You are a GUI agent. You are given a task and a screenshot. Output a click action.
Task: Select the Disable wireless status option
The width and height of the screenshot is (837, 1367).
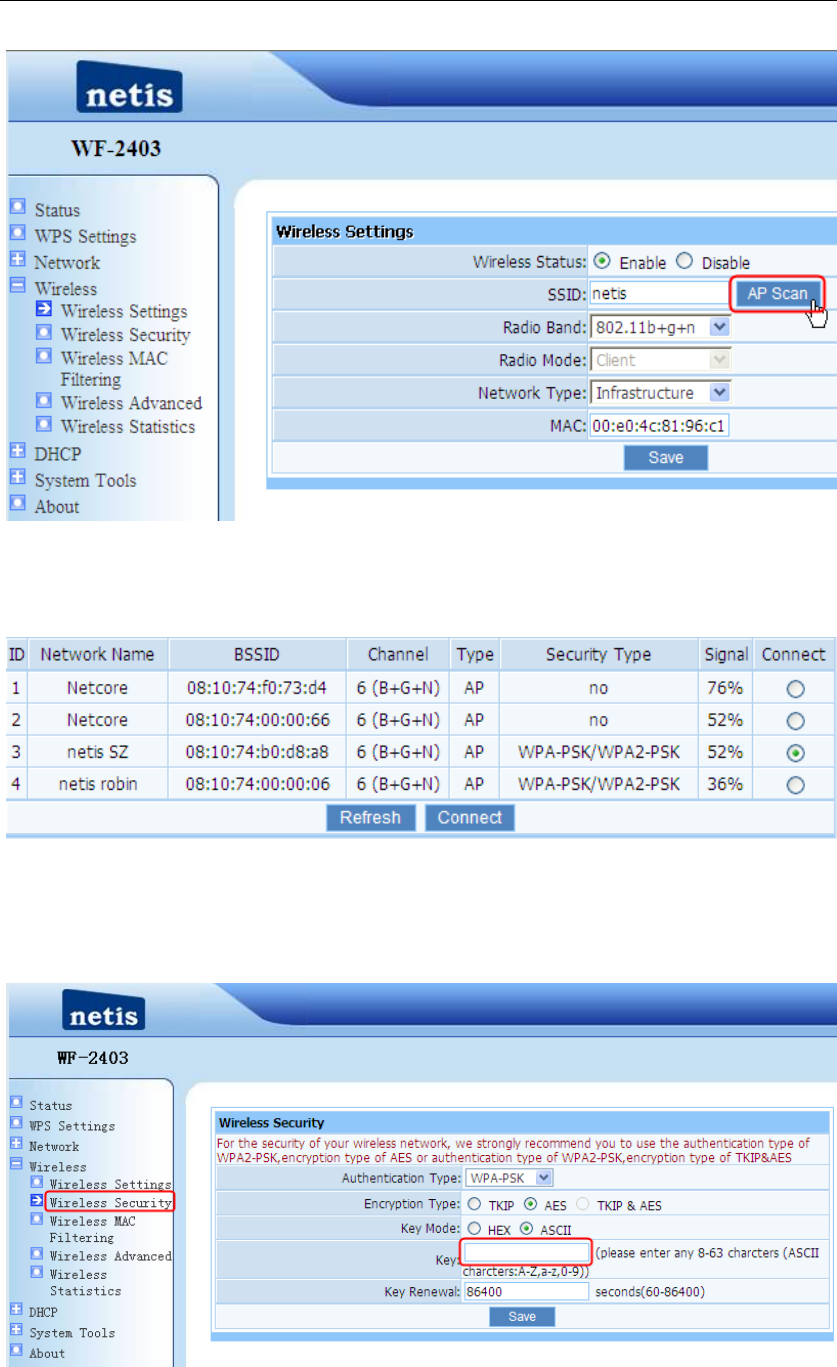point(684,261)
